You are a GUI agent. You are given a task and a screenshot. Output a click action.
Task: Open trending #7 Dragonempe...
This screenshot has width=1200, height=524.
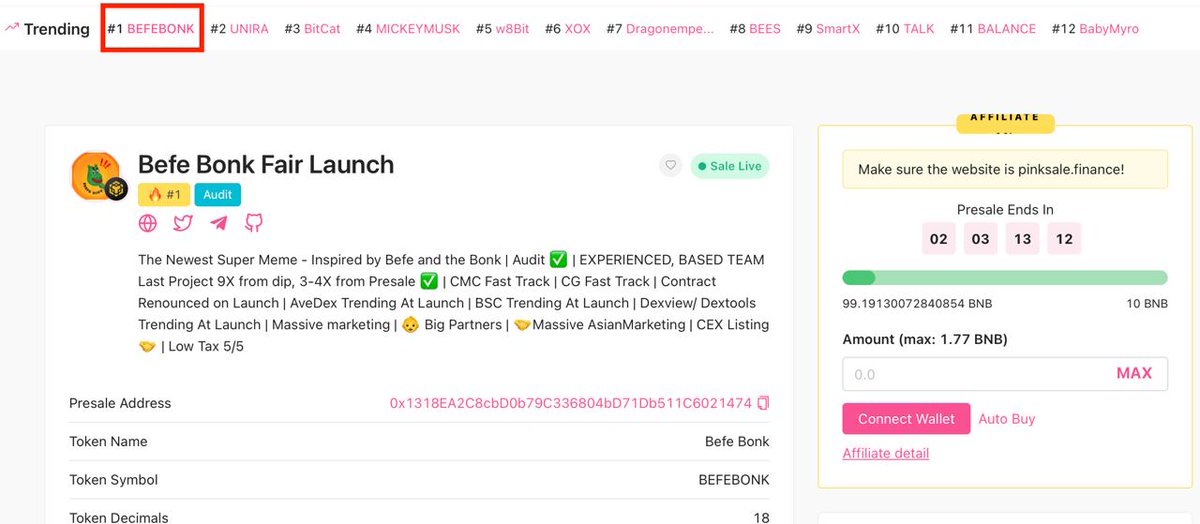(660, 29)
